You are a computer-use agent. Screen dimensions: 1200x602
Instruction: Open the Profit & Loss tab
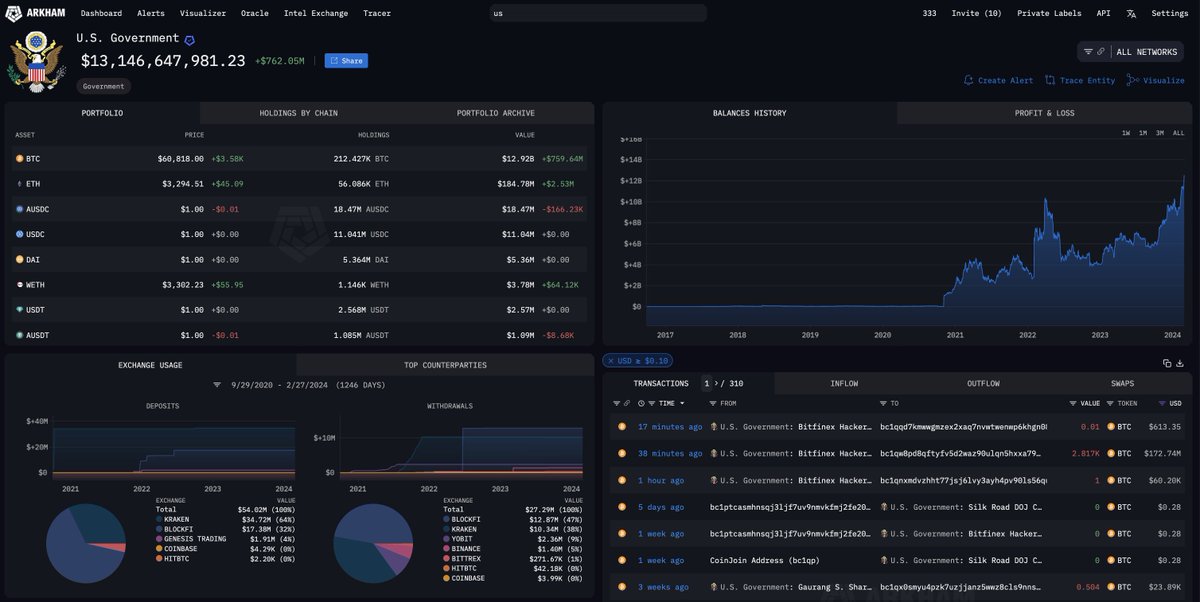click(x=1044, y=113)
